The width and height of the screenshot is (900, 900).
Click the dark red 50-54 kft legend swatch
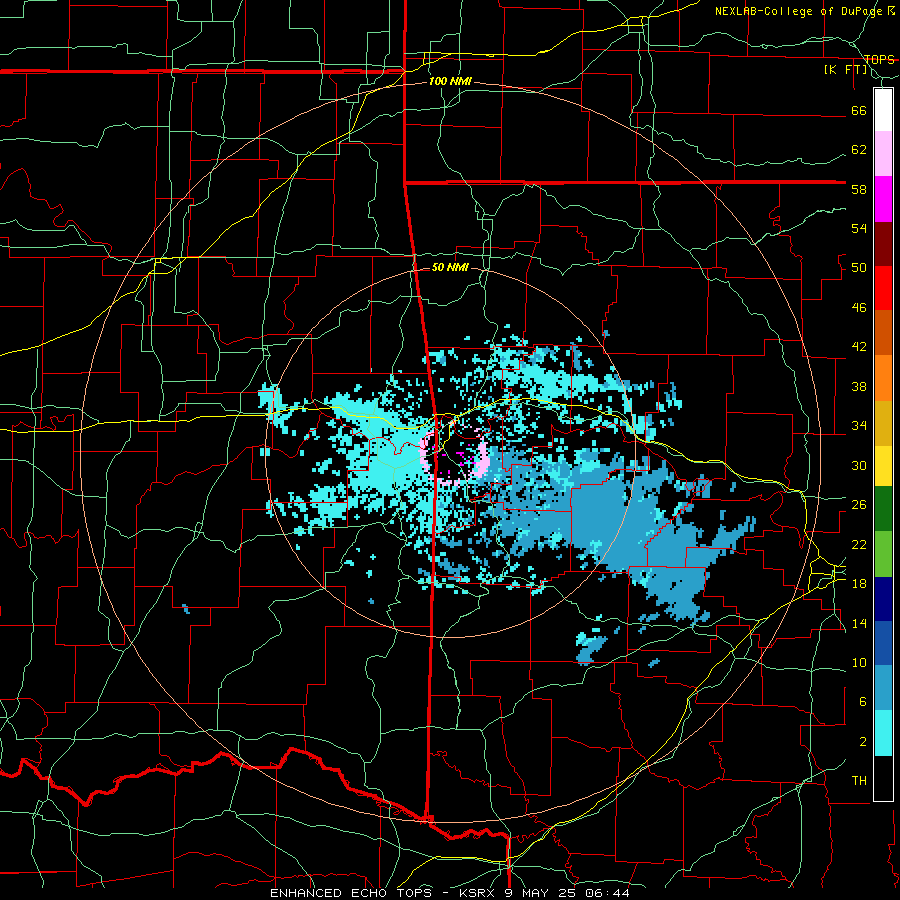click(883, 243)
